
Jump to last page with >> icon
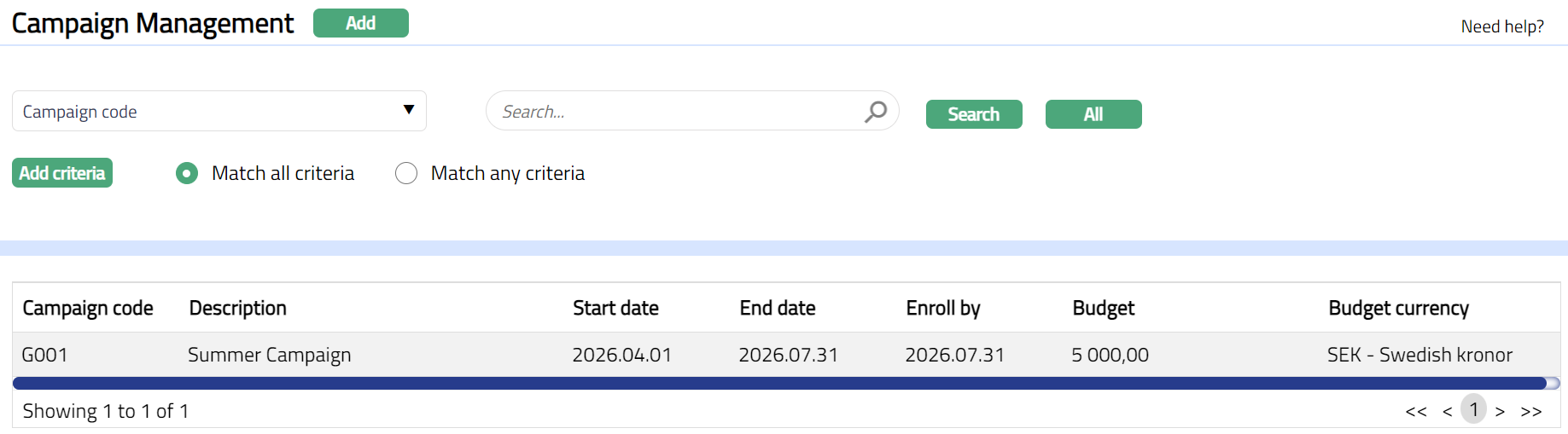[1531, 412]
